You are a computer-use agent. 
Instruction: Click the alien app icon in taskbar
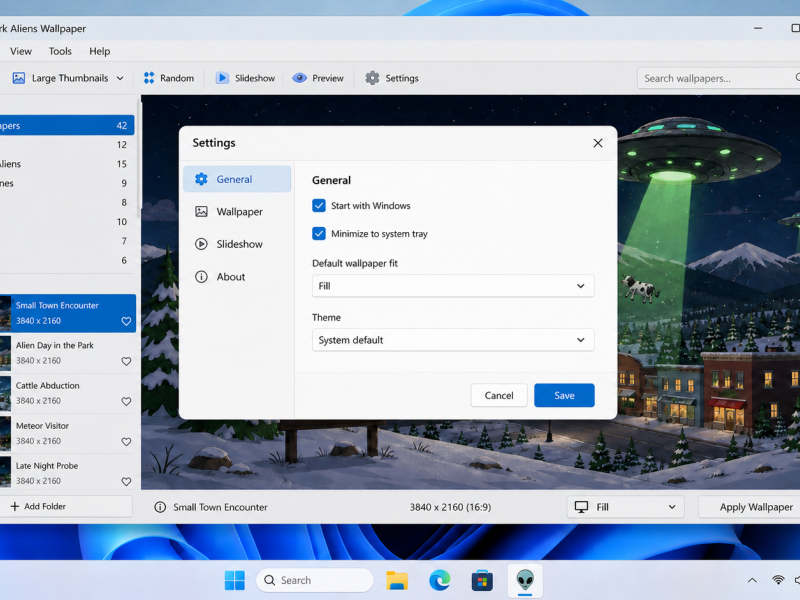pyautogui.click(x=525, y=581)
